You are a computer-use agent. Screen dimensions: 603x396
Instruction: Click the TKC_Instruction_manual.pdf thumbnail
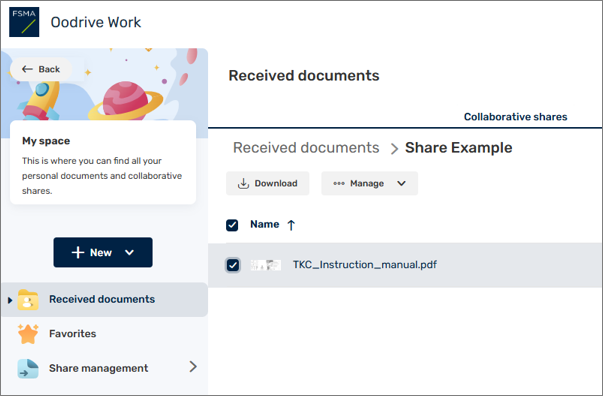tap(266, 265)
